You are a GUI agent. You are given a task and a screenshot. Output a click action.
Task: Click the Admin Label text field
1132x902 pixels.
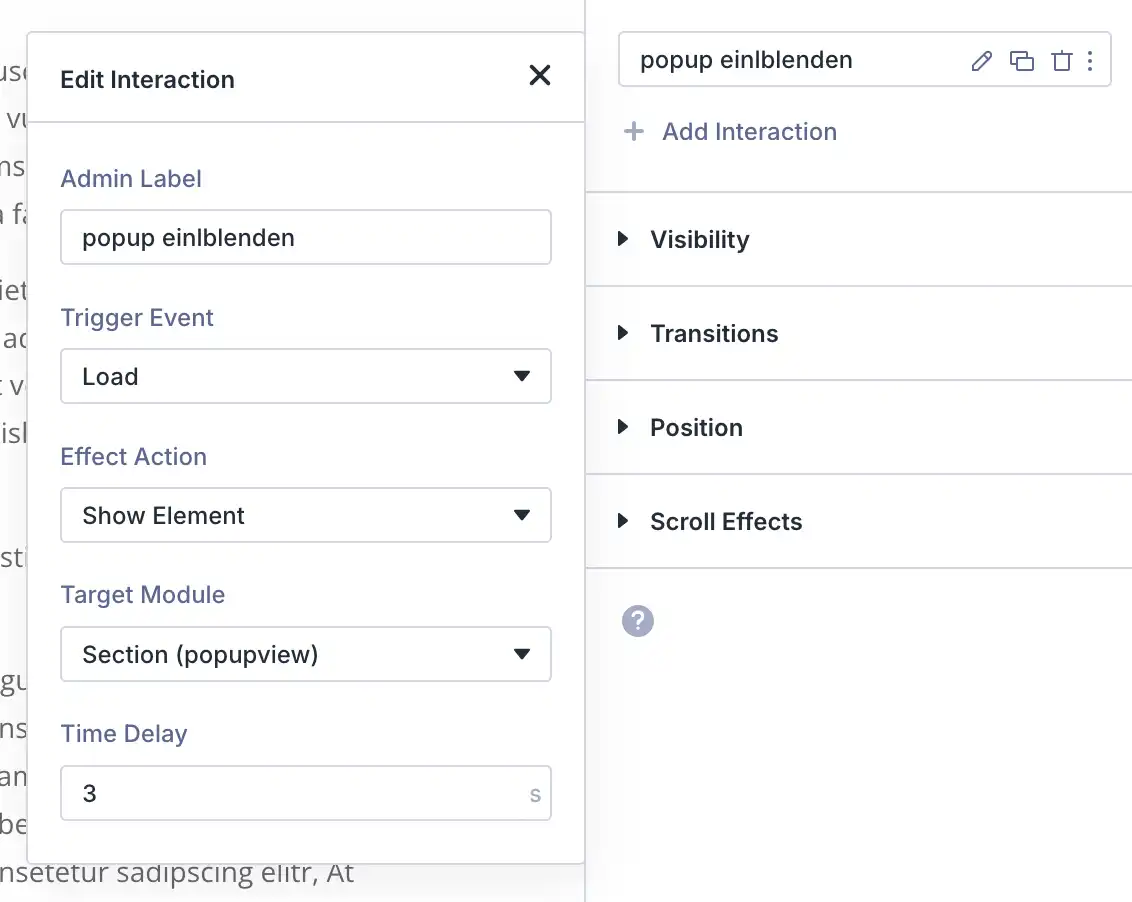305,237
